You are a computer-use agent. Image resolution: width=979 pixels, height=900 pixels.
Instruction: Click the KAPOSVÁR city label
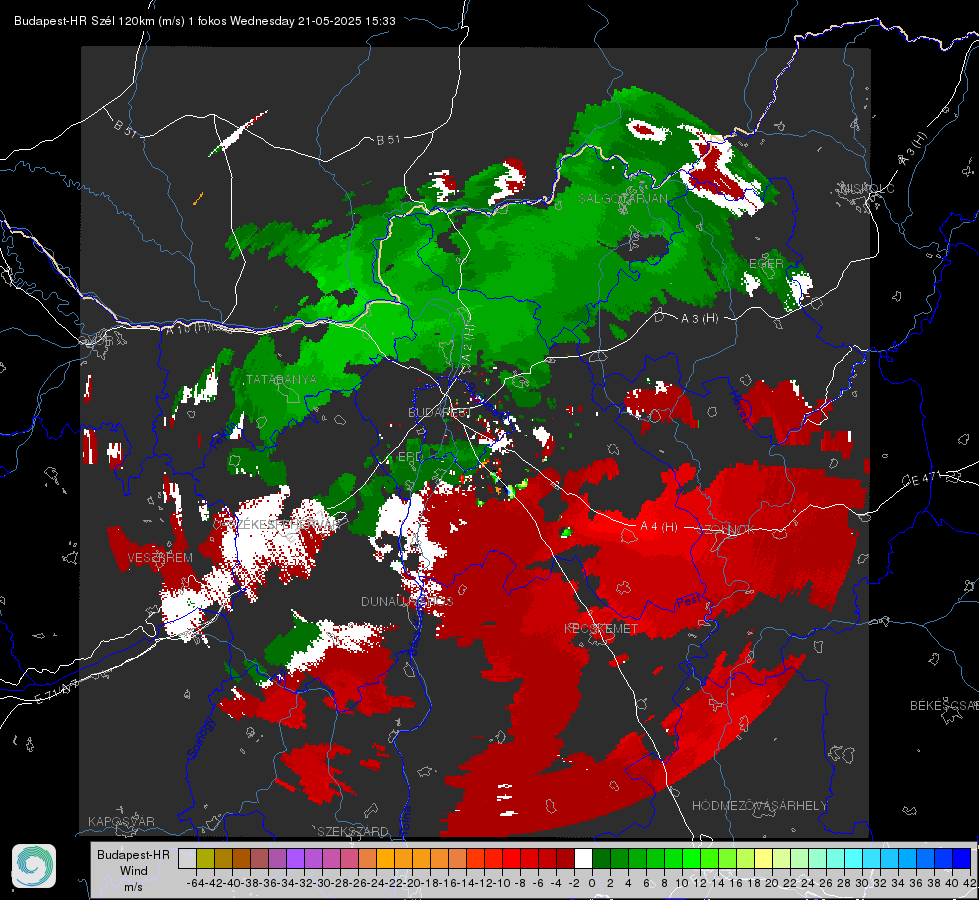[x=121, y=821]
